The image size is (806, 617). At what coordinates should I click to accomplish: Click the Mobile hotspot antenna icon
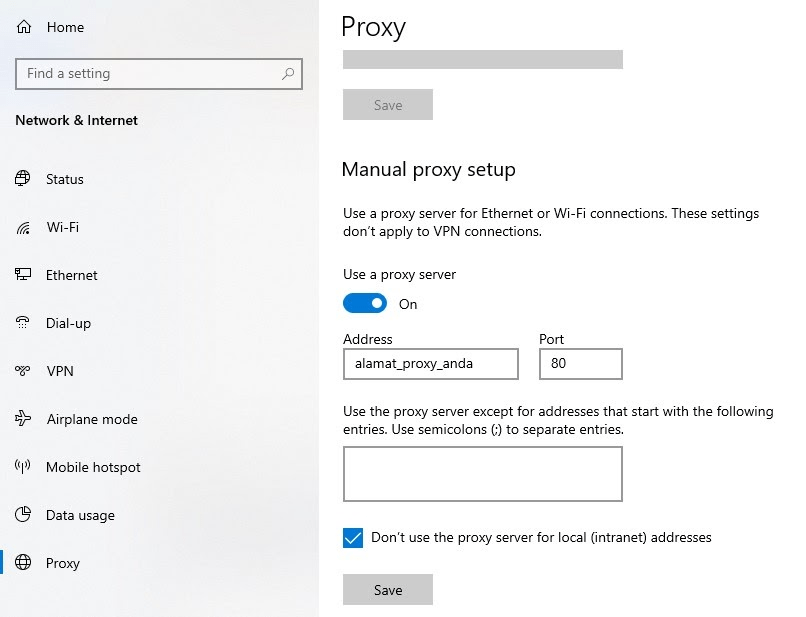click(x=23, y=466)
